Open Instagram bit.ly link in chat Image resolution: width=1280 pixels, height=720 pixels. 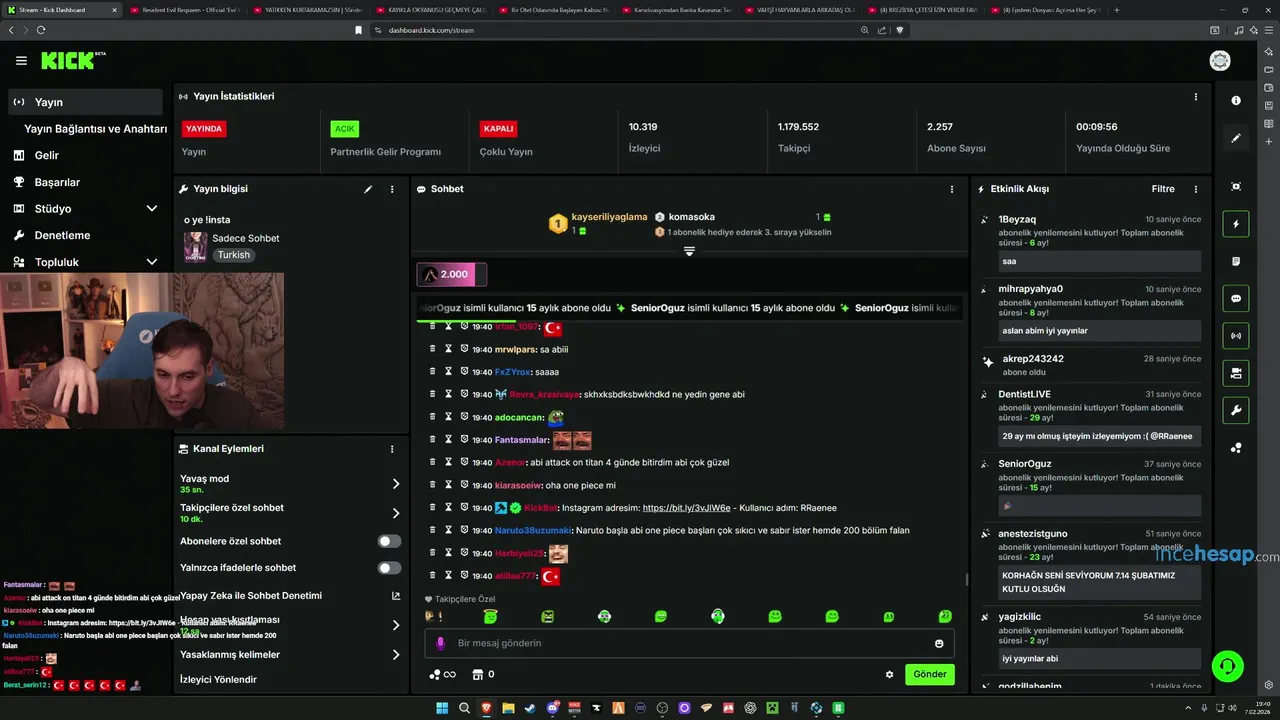click(x=686, y=508)
